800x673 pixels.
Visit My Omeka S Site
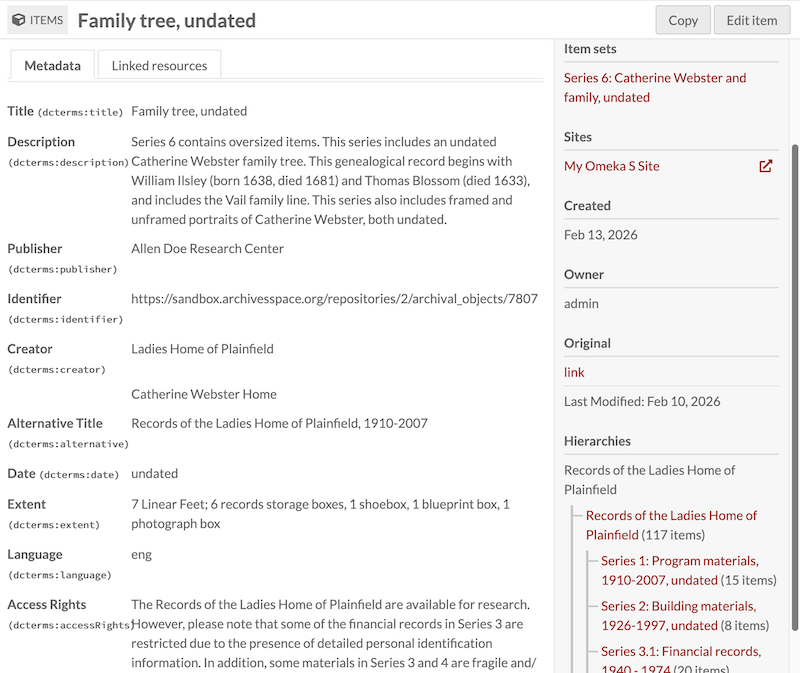609,165
